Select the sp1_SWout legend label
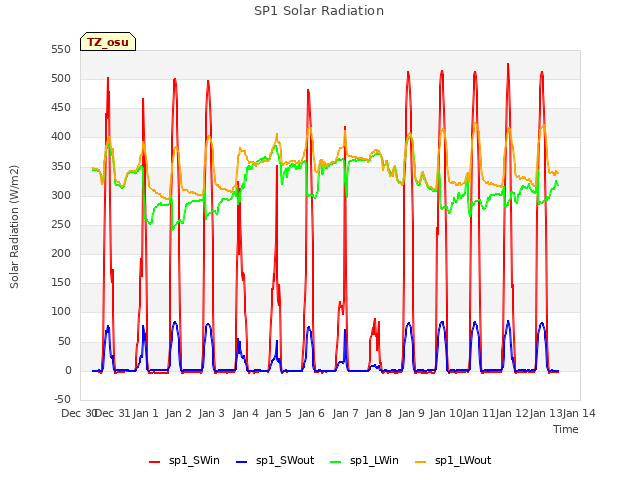The height and width of the screenshot is (480, 640). pyautogui.click(x=285, y=460)
